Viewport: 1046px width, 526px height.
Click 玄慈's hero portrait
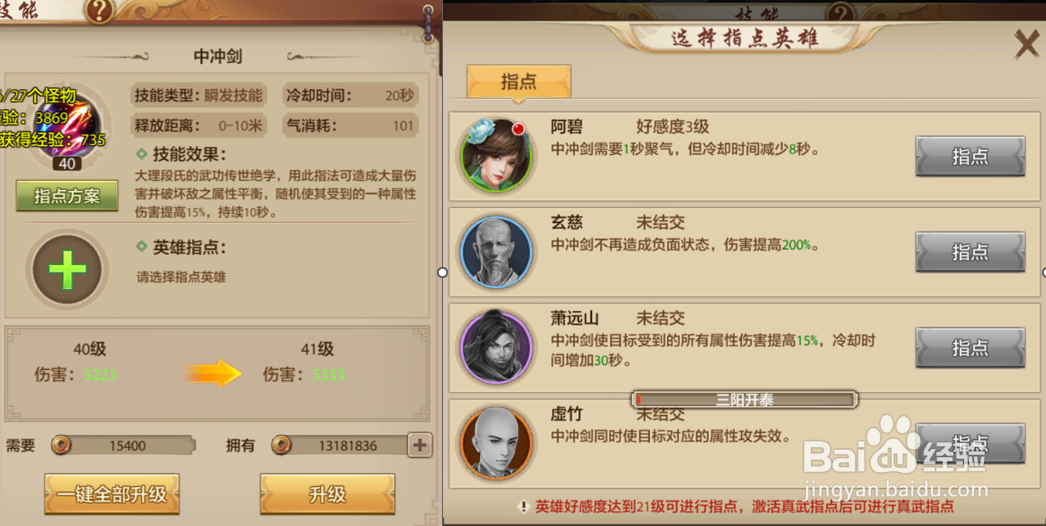click(496, 252)
